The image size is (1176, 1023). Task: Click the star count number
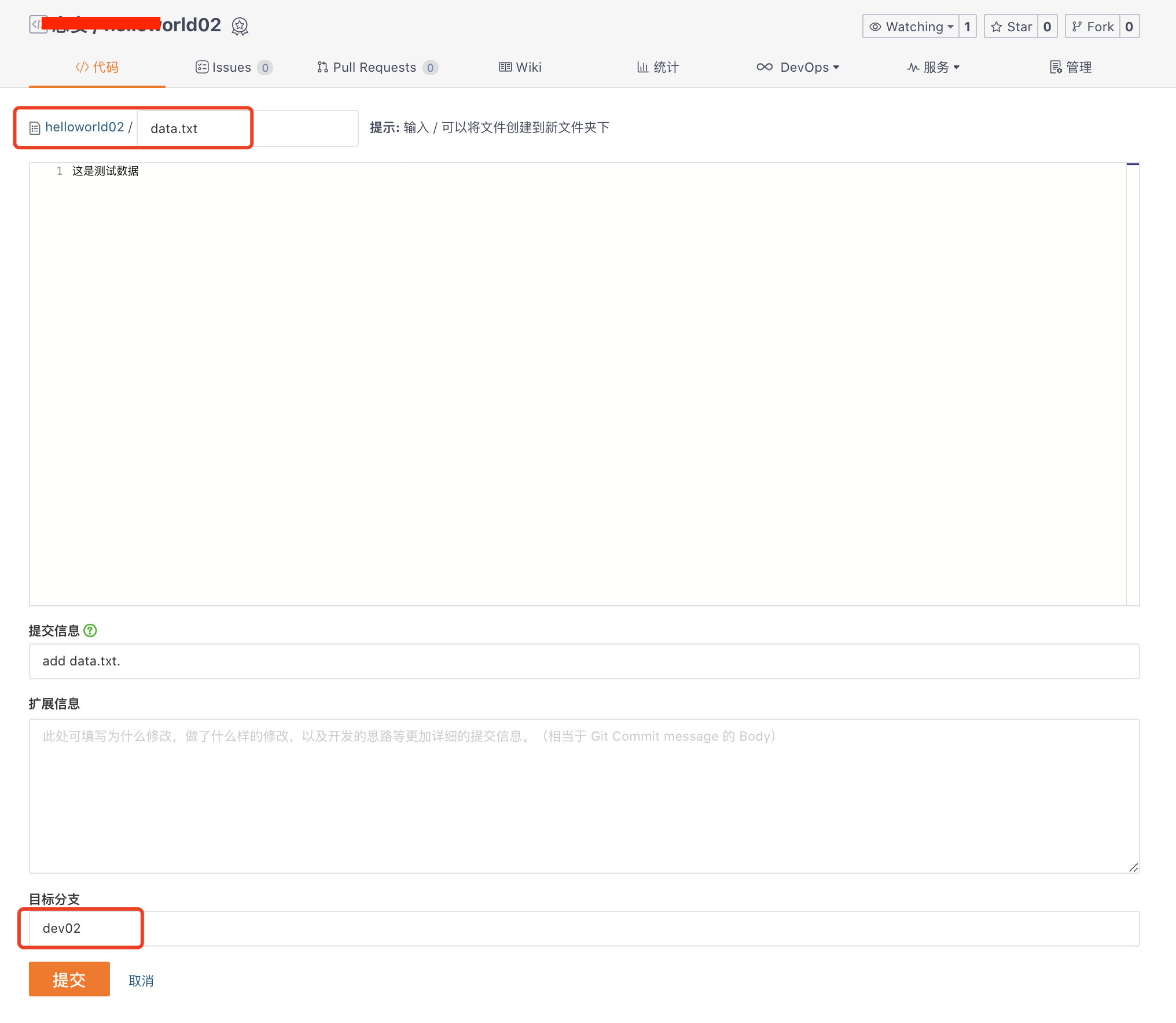pos(1047,27)
